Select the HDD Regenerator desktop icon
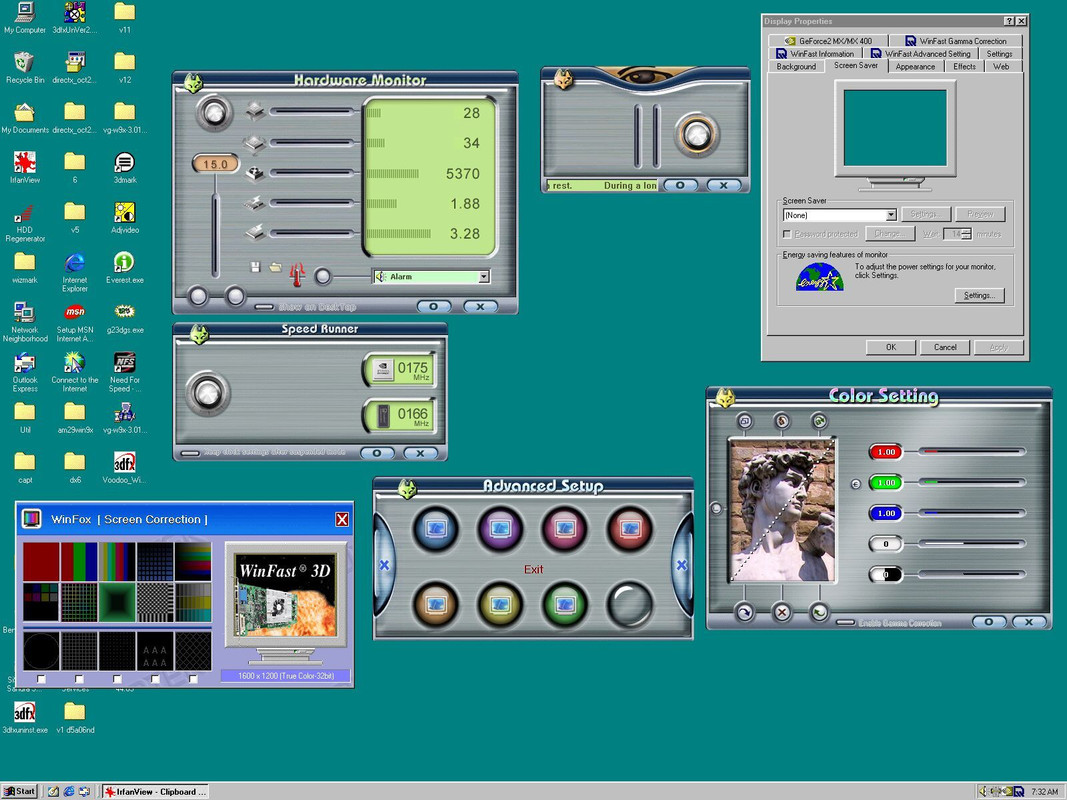This screenshot has width=1067, height=800. coord(24,222)
